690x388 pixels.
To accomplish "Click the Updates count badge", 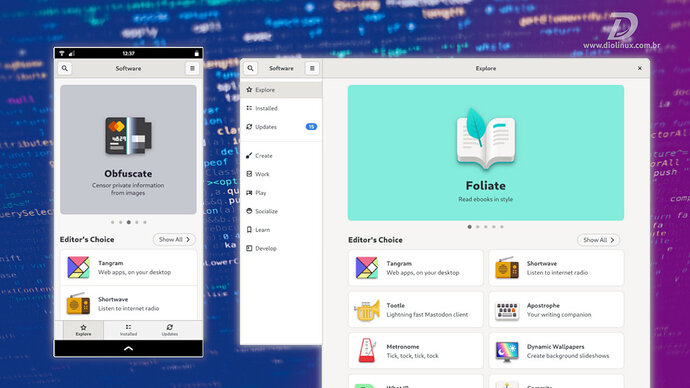I will coord(311,127).
